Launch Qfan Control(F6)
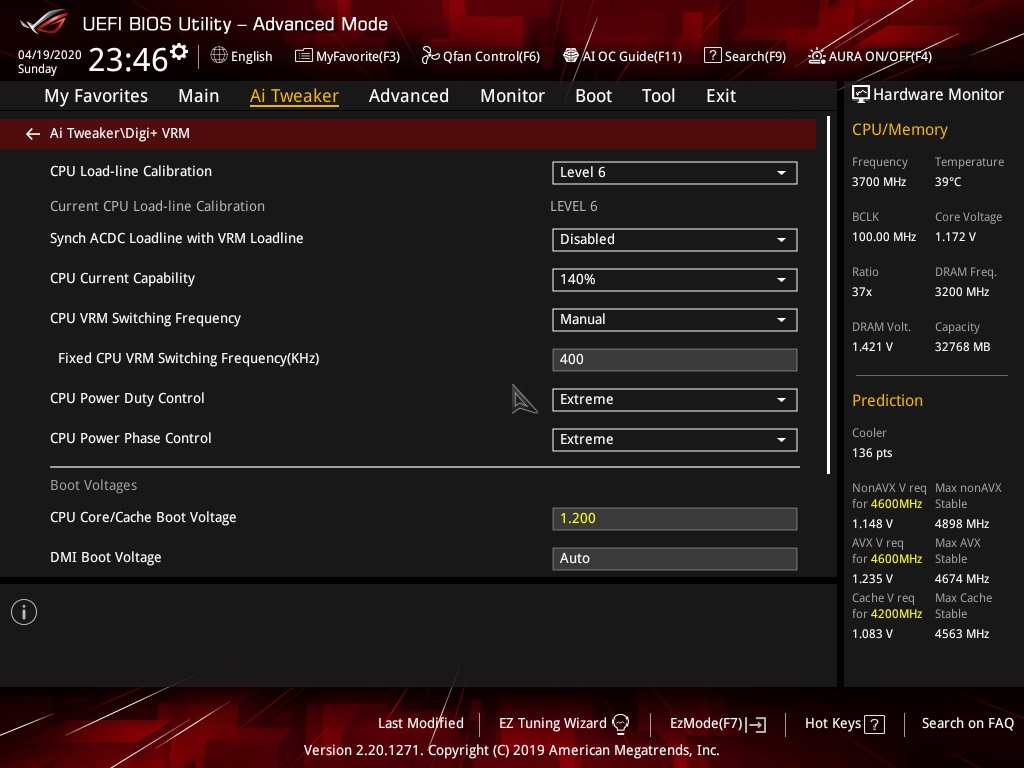The image size is (1024, 768). click(481, 56)
